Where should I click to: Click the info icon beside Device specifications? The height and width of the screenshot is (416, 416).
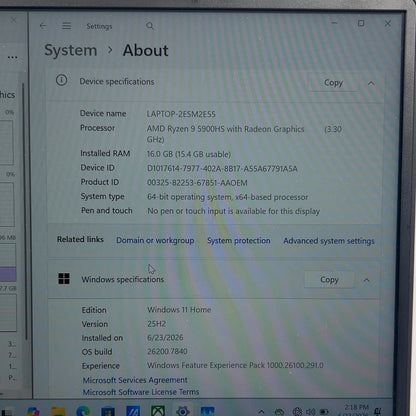[62, 80]
